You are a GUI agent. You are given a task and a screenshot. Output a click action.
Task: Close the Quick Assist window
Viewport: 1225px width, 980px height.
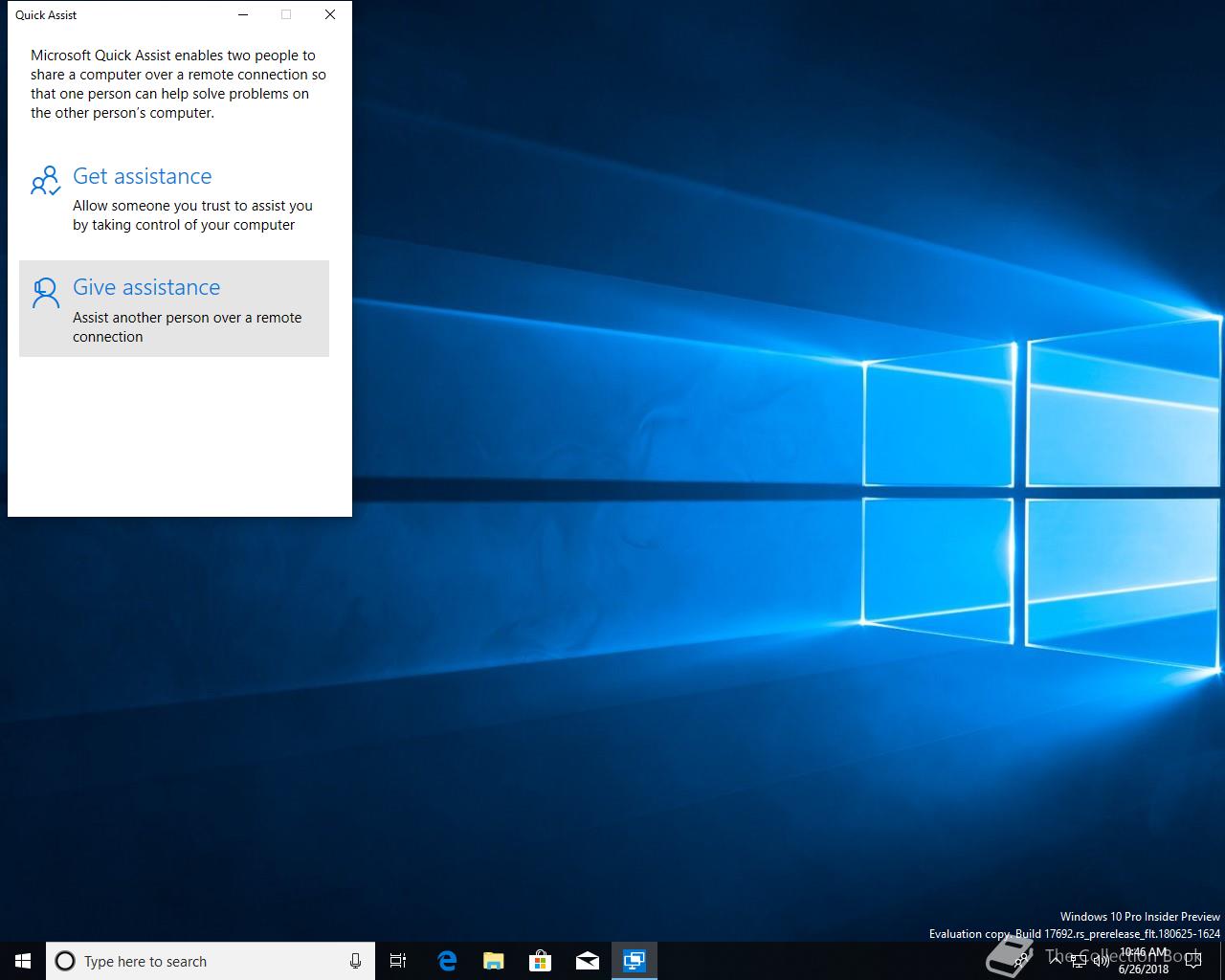(x=330, y=14)
